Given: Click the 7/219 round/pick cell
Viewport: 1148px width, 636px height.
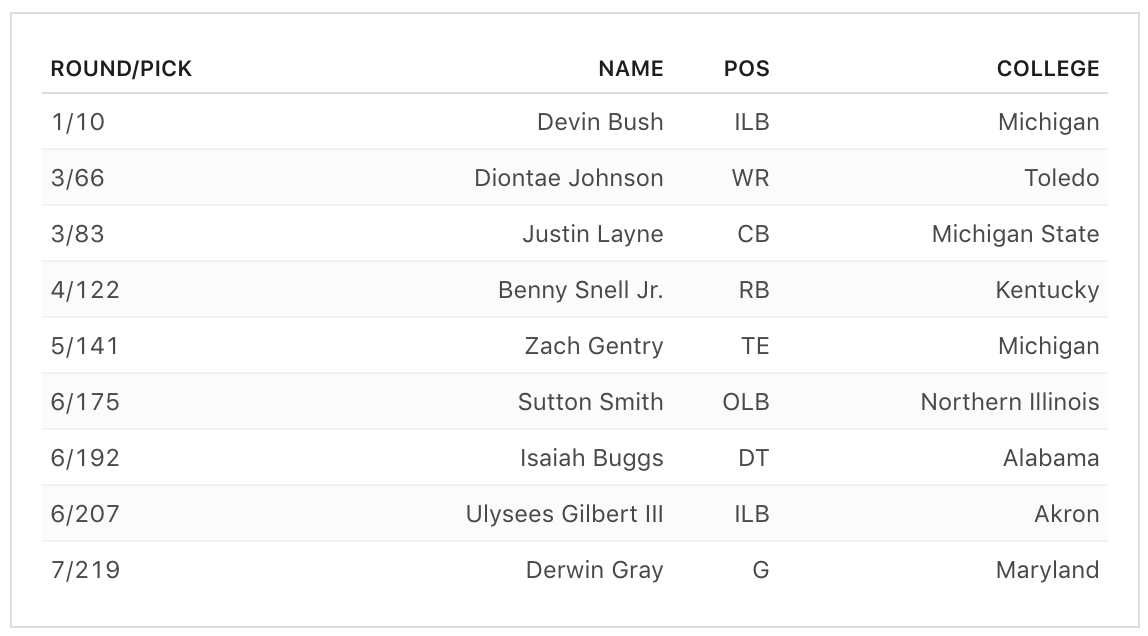Looking at the screenshot, I should pyautogui.click(x=85, y=570).
